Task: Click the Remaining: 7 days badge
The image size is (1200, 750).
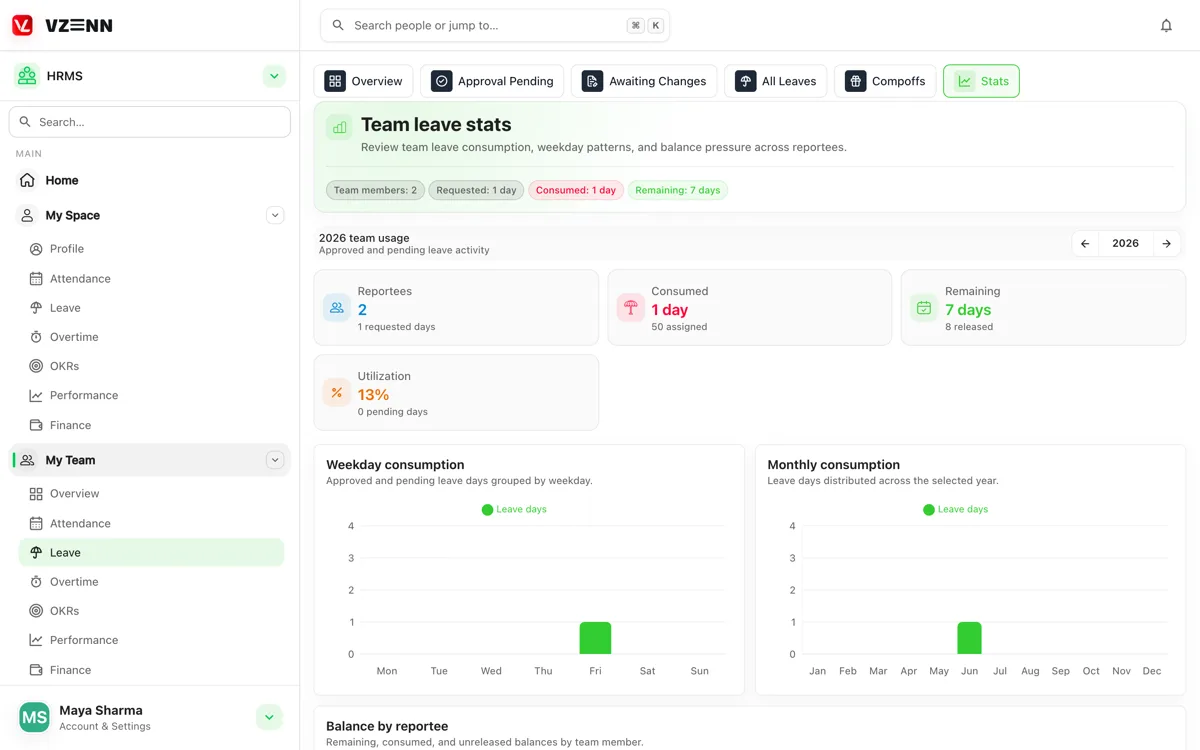Action: [x=678, y=190]
